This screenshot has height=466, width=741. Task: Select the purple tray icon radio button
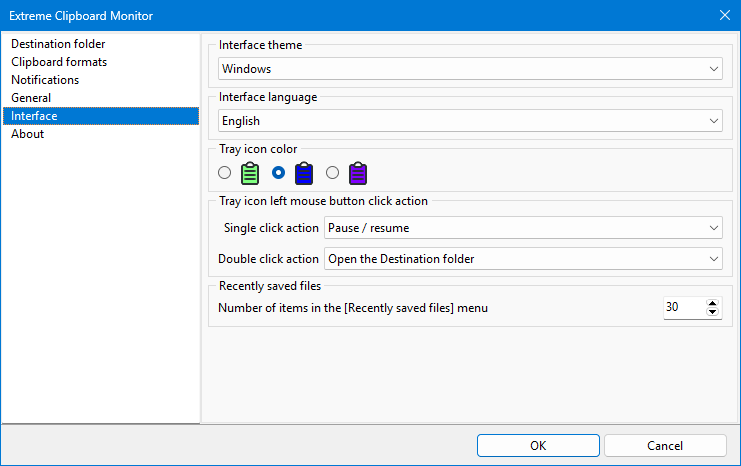332,173
